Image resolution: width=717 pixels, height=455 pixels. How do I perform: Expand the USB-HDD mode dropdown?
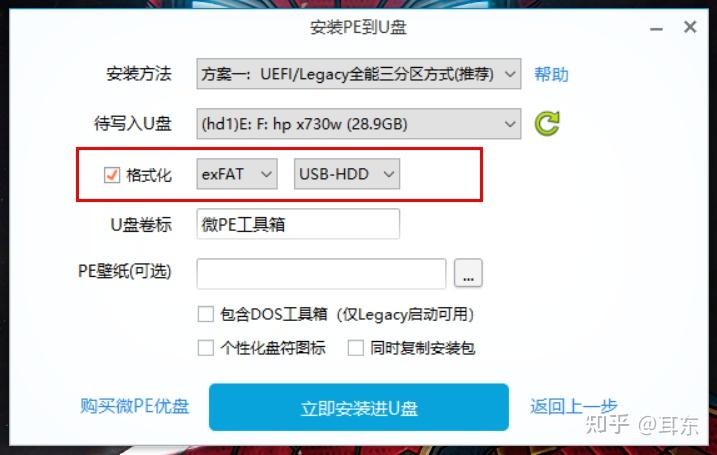[347, 174]
